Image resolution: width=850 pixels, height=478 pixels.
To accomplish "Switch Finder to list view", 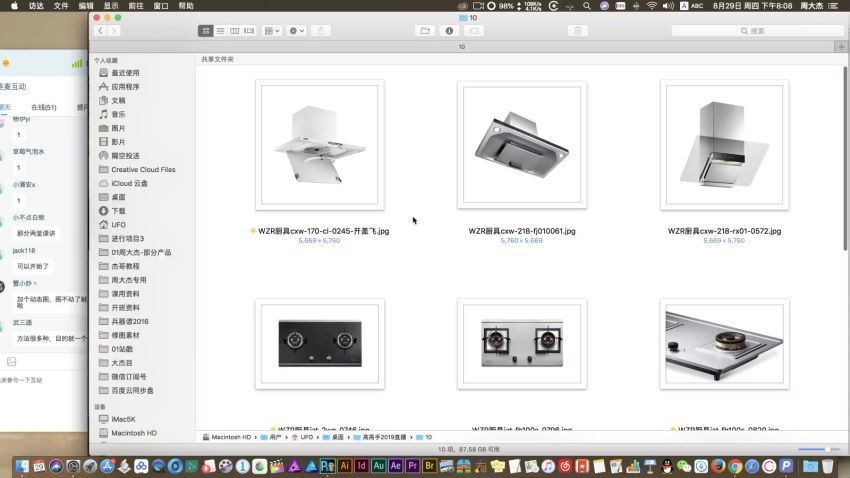I will [220, 31].
